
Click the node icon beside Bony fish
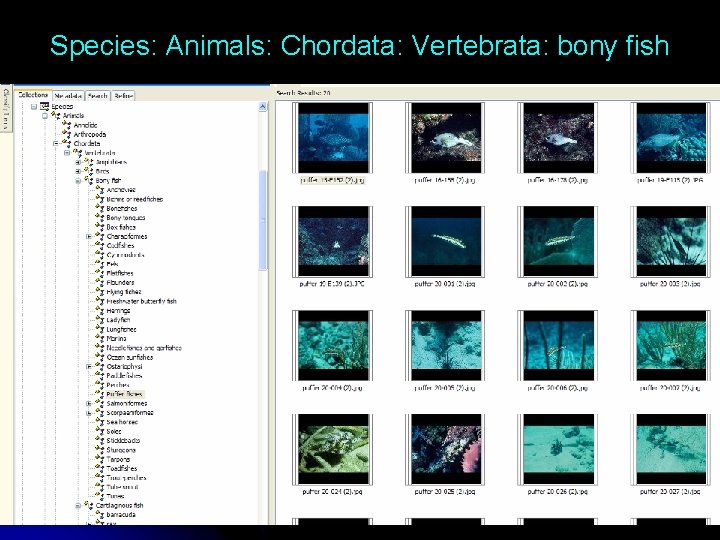(89, 180)
